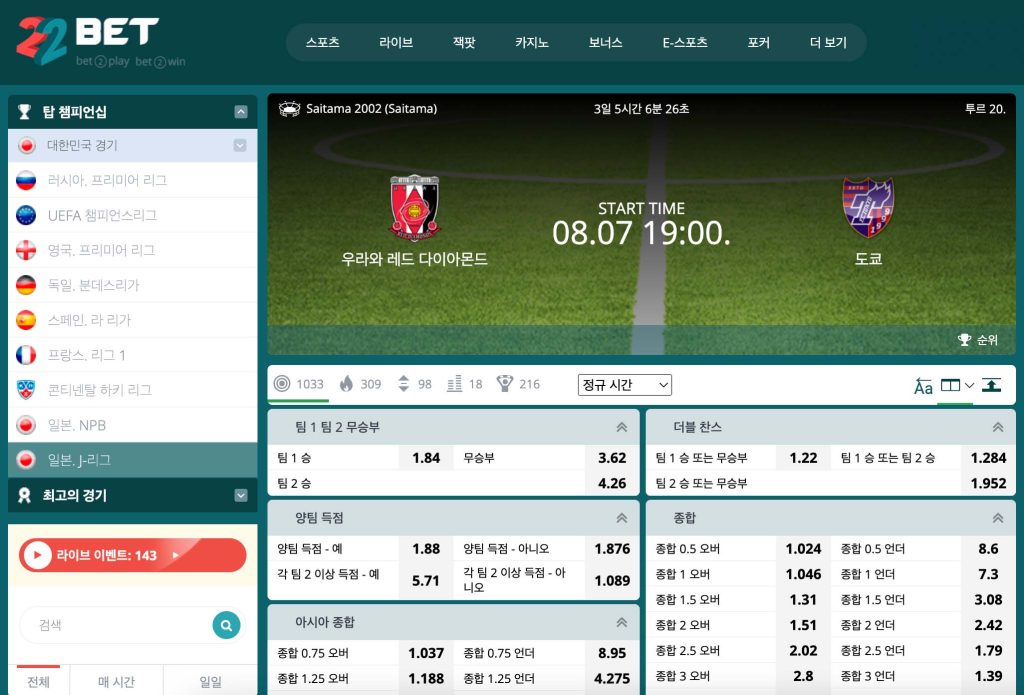Open the 더 보기 menu

[828, 42]
